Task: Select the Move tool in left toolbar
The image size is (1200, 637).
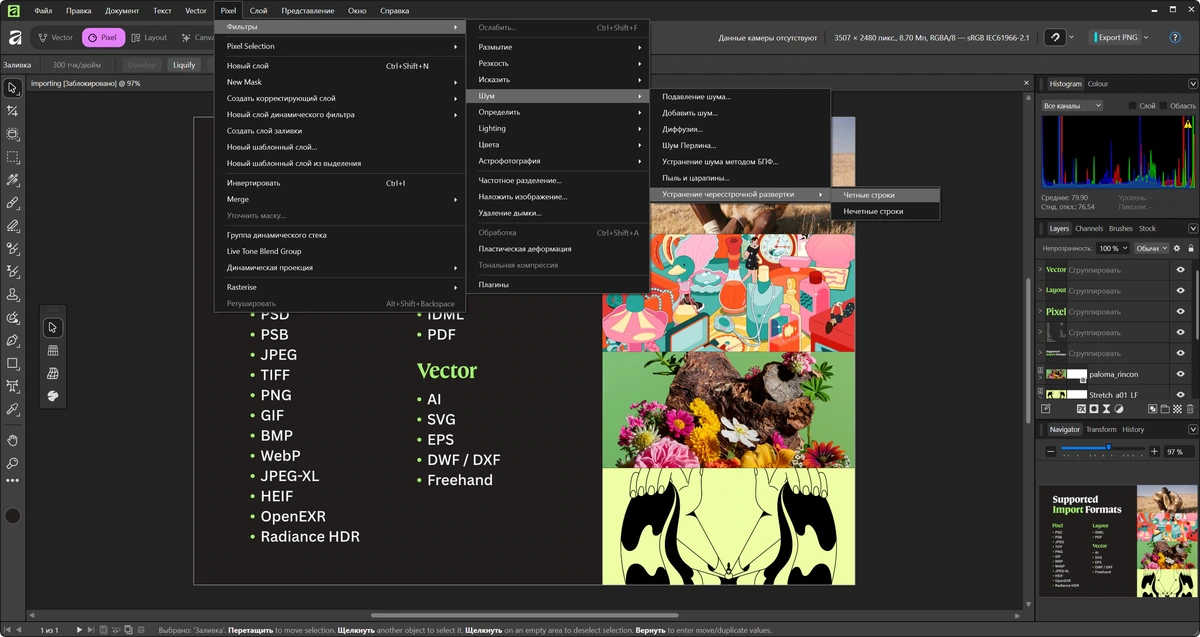Action: click(12, 88)
